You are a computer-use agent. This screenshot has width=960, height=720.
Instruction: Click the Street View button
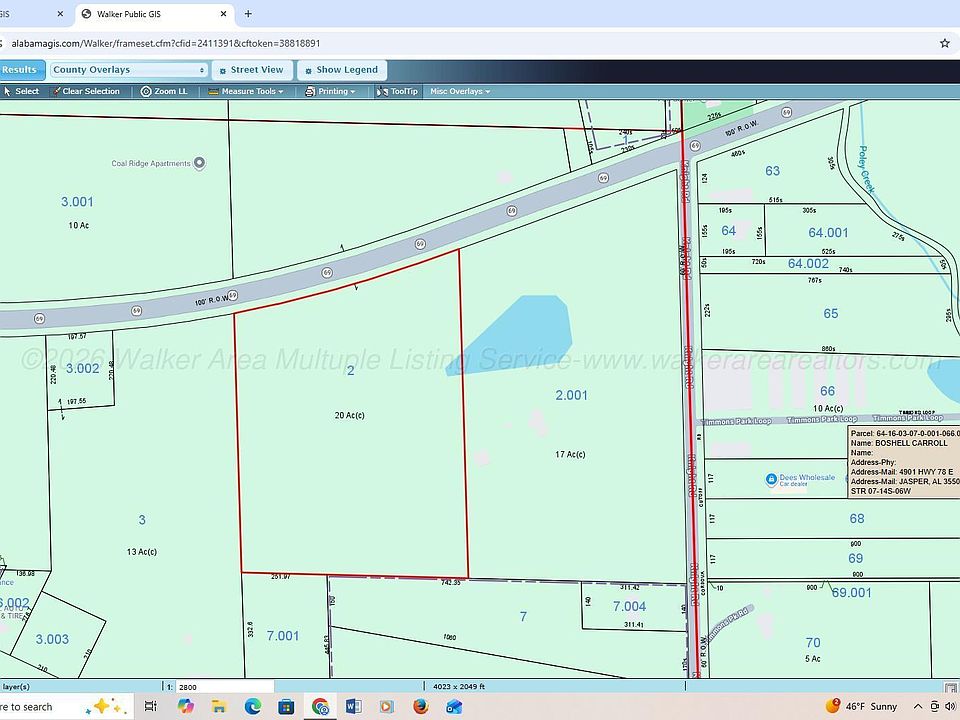pyautogui.click(x=250, y=70)
